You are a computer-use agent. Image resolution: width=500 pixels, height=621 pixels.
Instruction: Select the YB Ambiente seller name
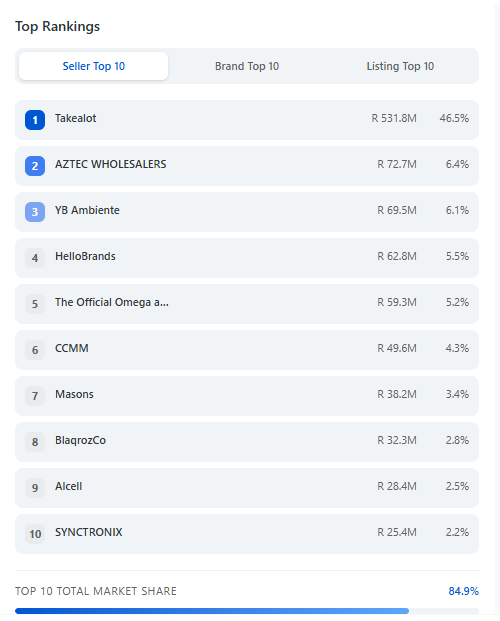pyautogui.click(x=87, y=210)
